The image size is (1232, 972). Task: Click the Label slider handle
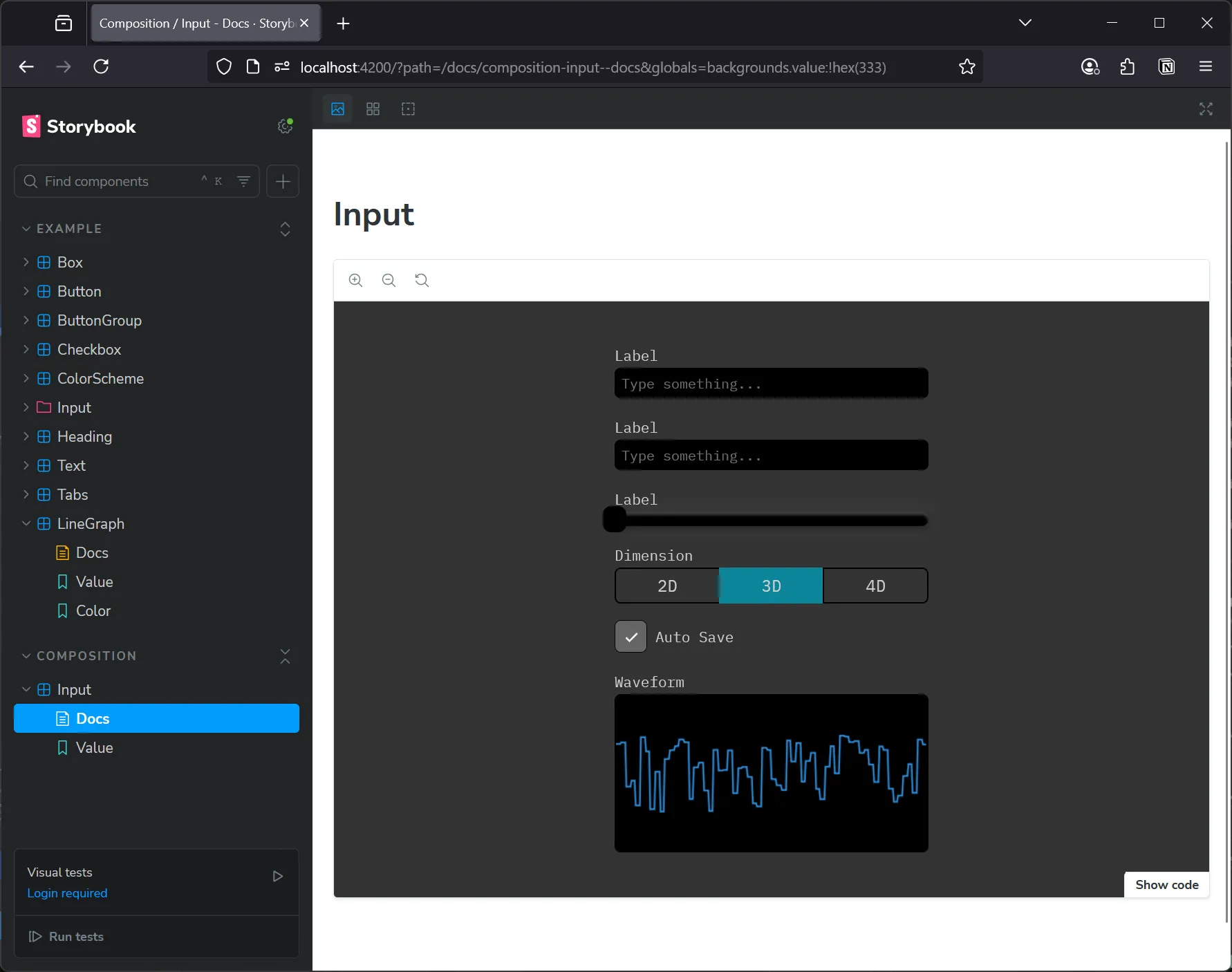[614, 520]
